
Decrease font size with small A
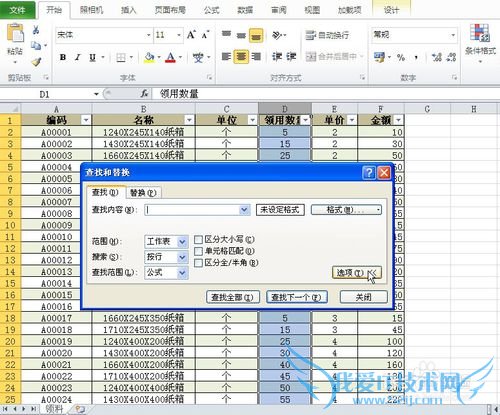206,35
